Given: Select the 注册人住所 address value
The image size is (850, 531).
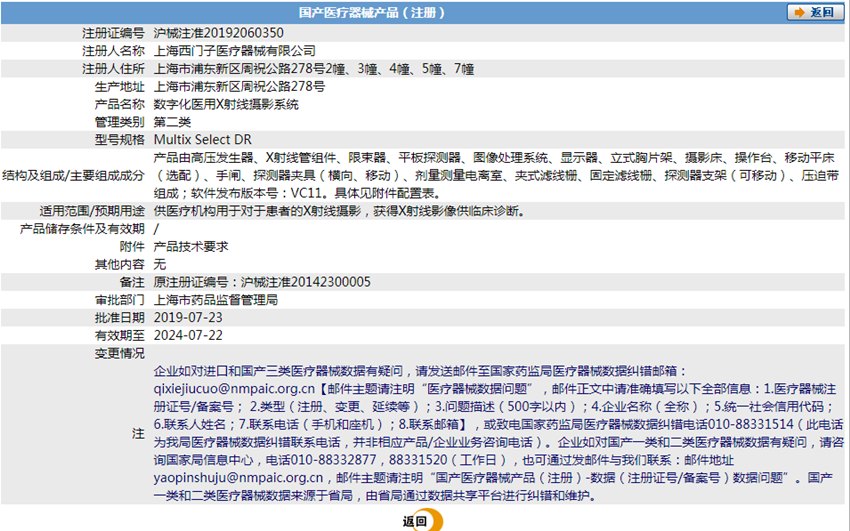Looking at the screenshot, I should [x=314, y=69].
